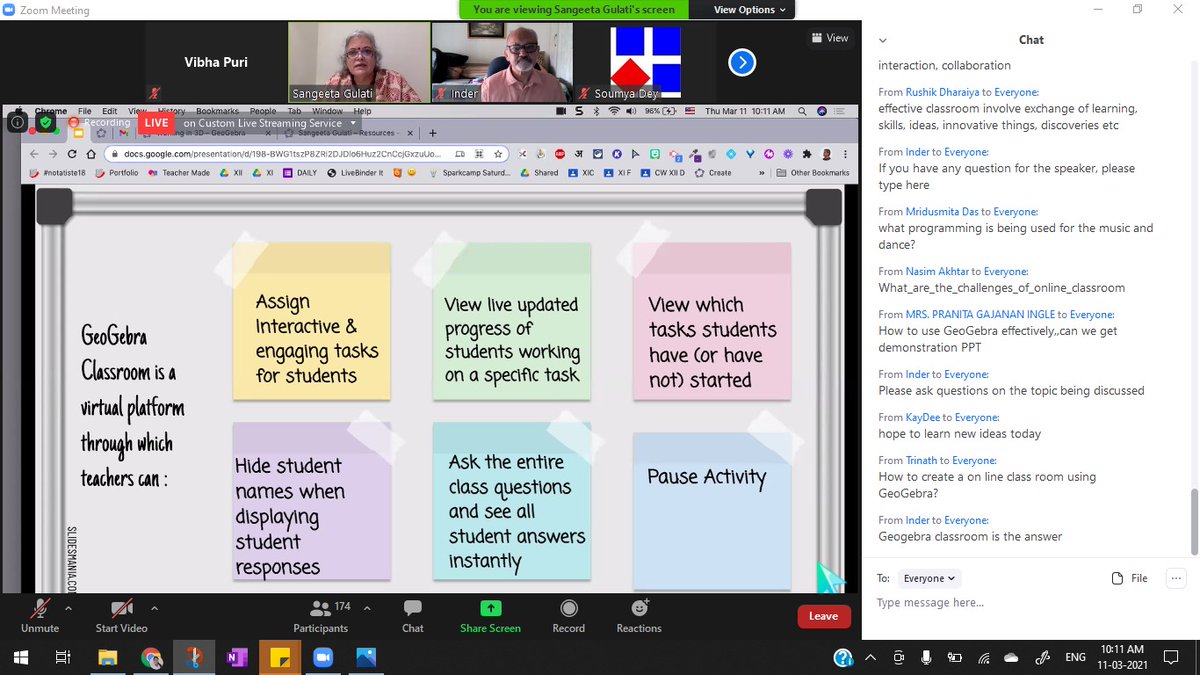This screenshot has width=1200, height=675.
Task: Click the LiveBinder It bookmark
Action: pyautogui.click(x=356, y=173)
